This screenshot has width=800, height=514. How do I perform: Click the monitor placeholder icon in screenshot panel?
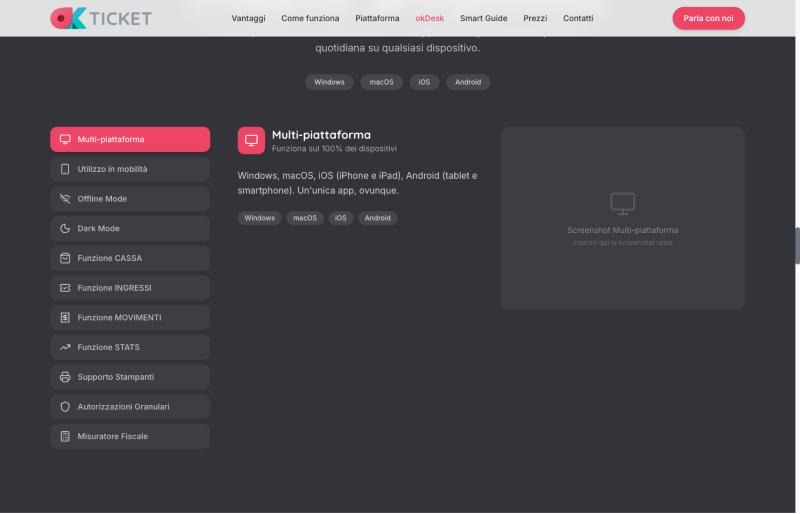point(622,203)
